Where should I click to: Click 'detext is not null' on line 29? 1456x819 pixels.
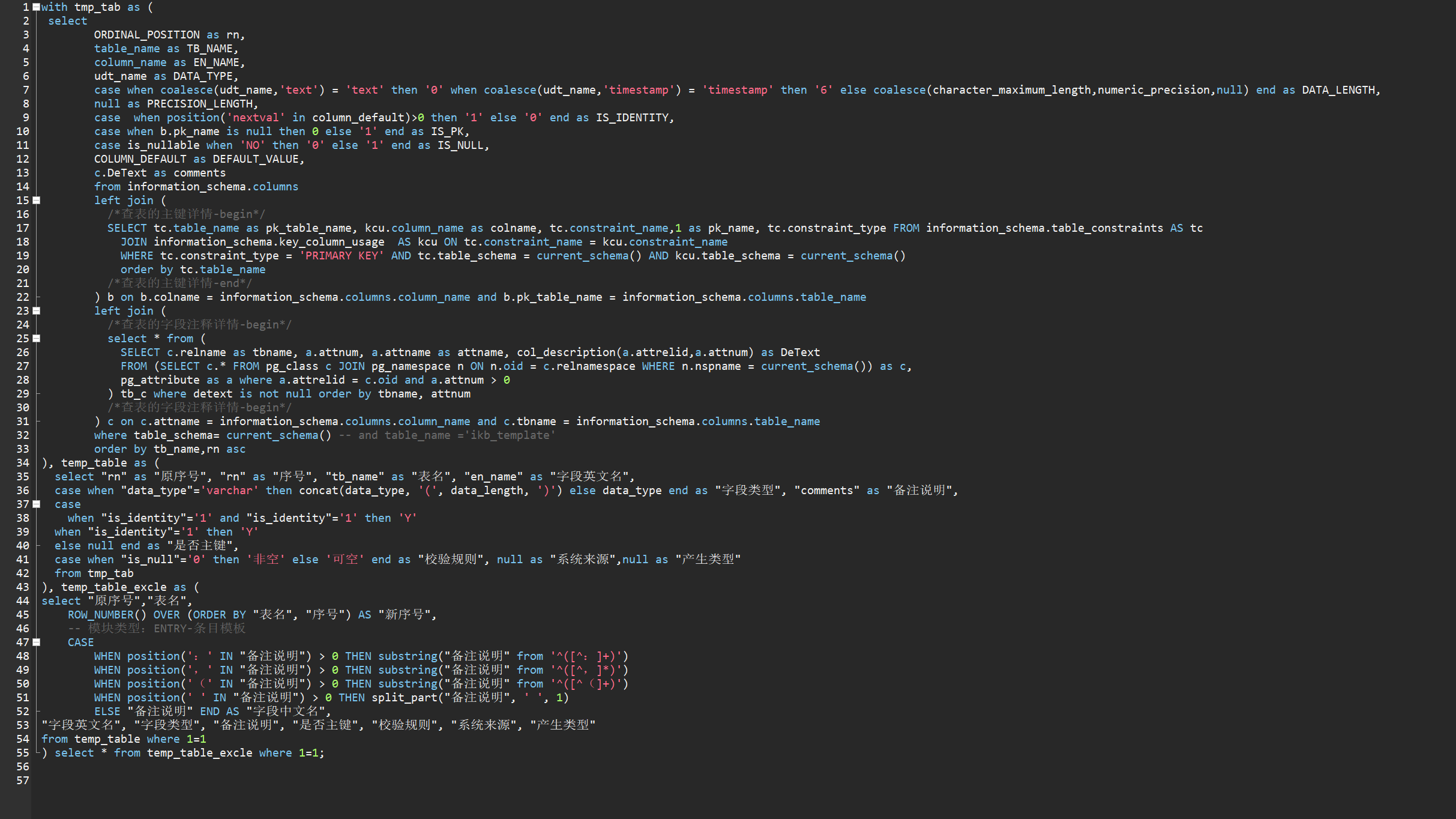(x=253, y=394)
